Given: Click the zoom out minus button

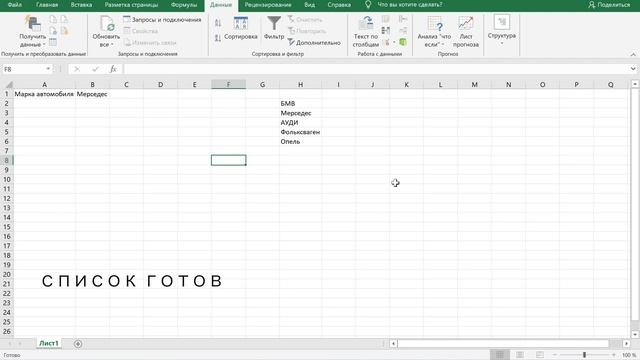Looking at the screenshot, I should coord(555,355).
